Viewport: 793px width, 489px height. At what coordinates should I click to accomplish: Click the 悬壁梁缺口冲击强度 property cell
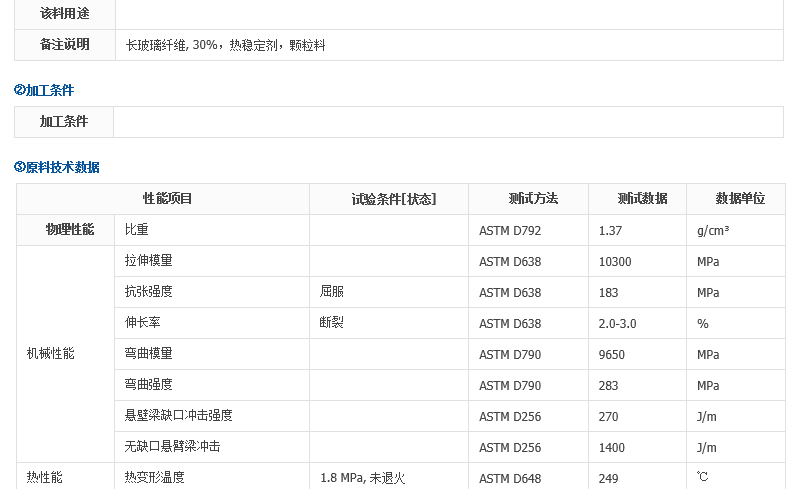click(x=212, y=416)
